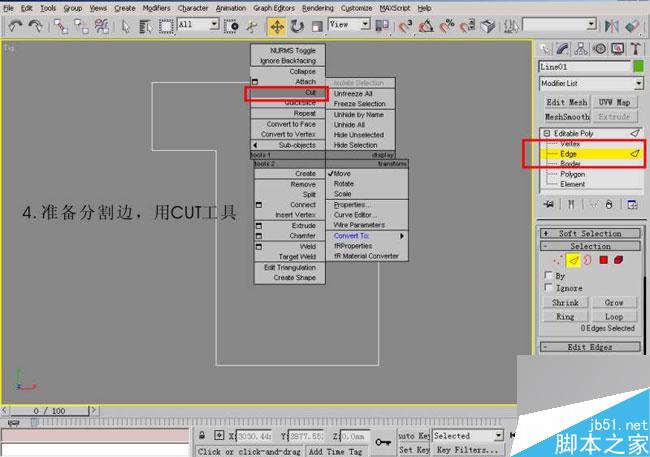The width and height of the screenshot is (650, 457).
Task: Toggle Window/Crossing selection icon
Action: 231,26
